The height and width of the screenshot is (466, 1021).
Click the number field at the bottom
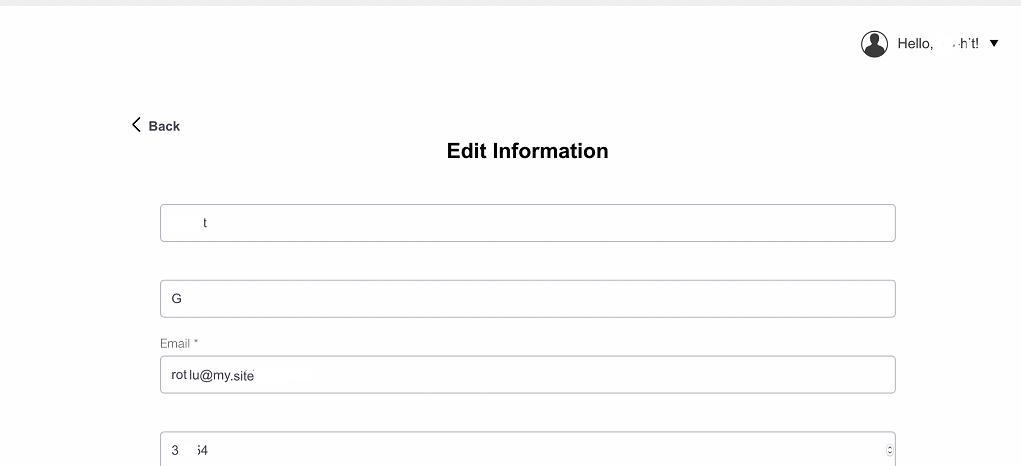[520, 450]
